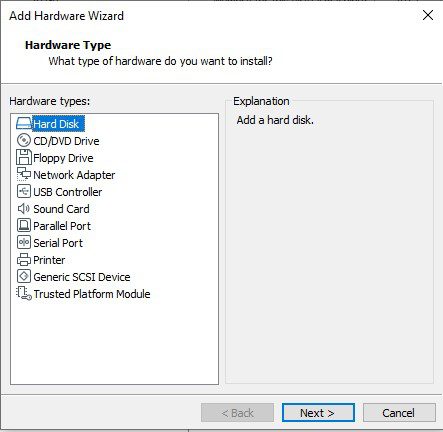Click the USB Controller icon

pos(24,192)
